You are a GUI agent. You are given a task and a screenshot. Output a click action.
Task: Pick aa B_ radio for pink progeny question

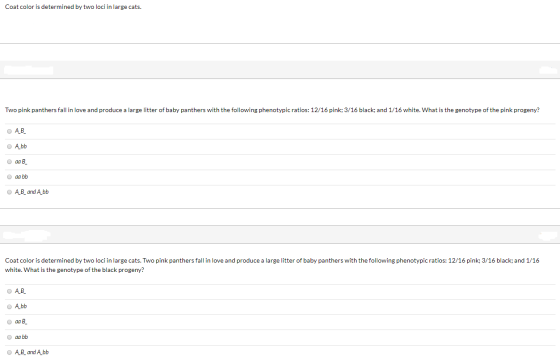pyautogui.click(x=9, y=161)
